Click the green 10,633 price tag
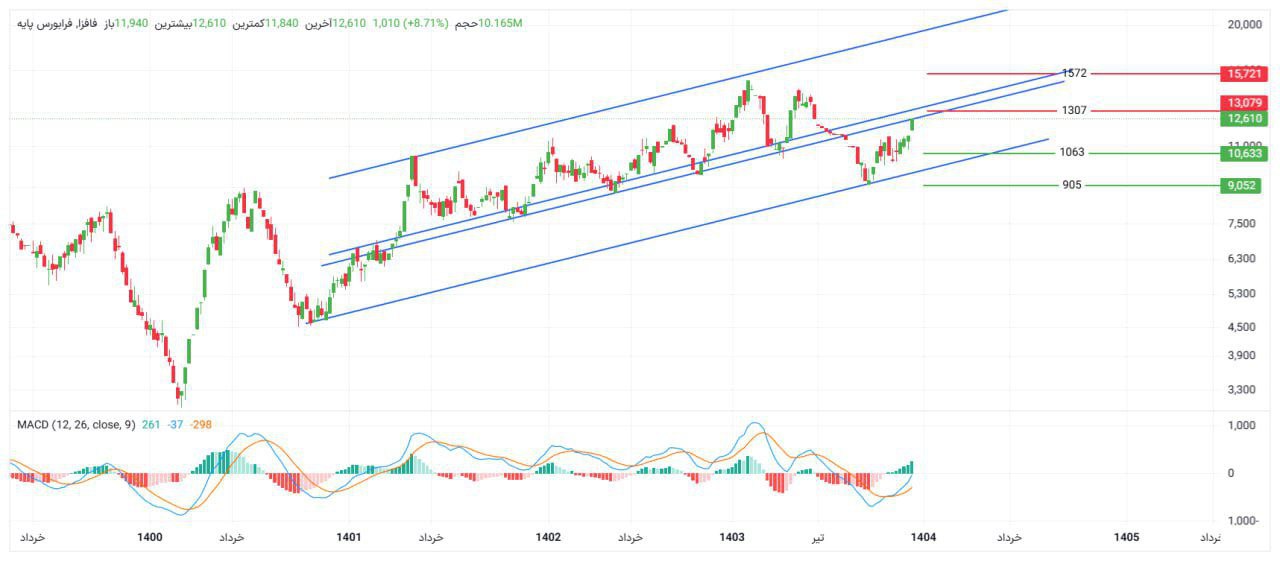 tap(1244, 154)
